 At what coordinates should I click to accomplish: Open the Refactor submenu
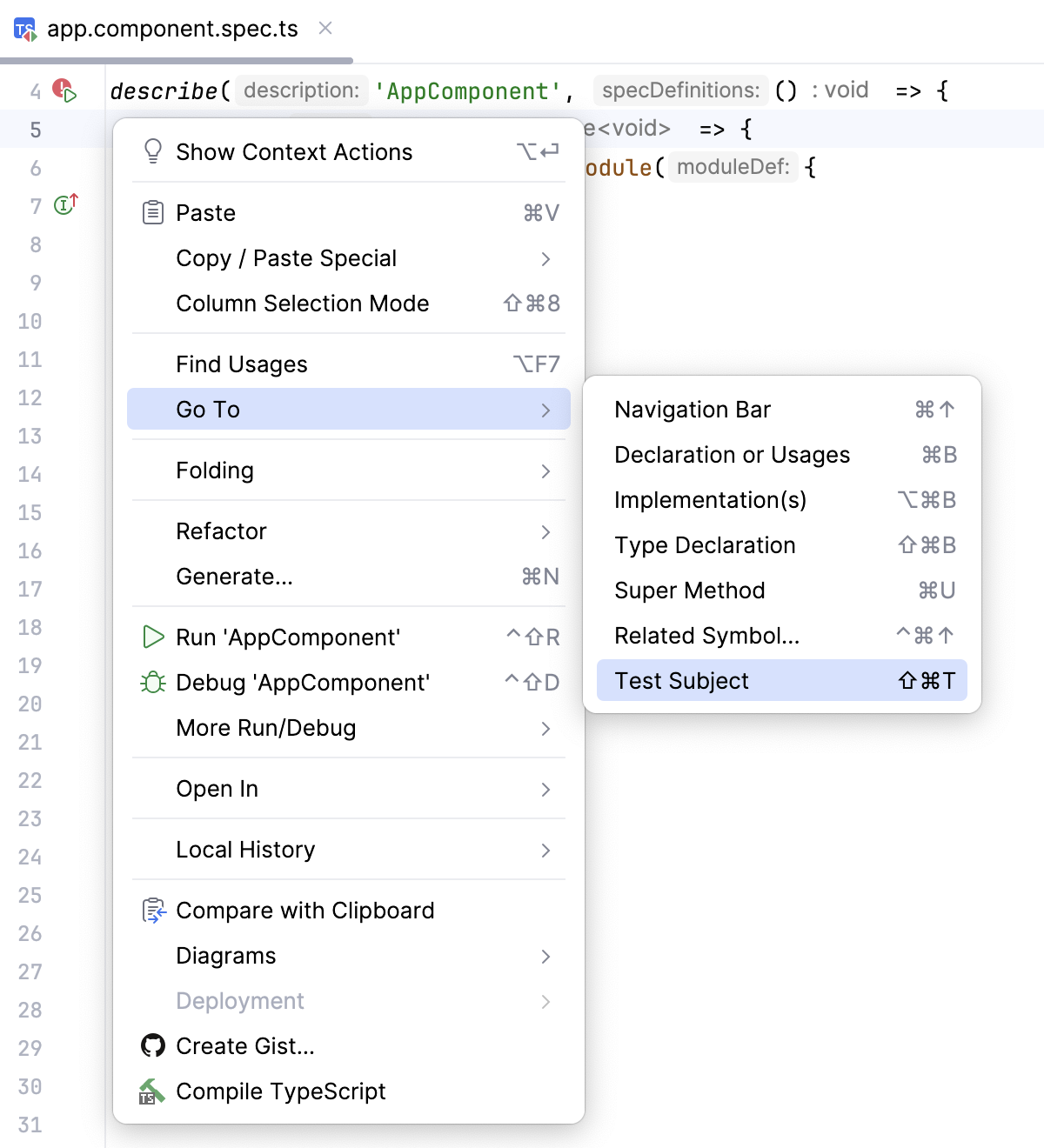click(222, 531)
